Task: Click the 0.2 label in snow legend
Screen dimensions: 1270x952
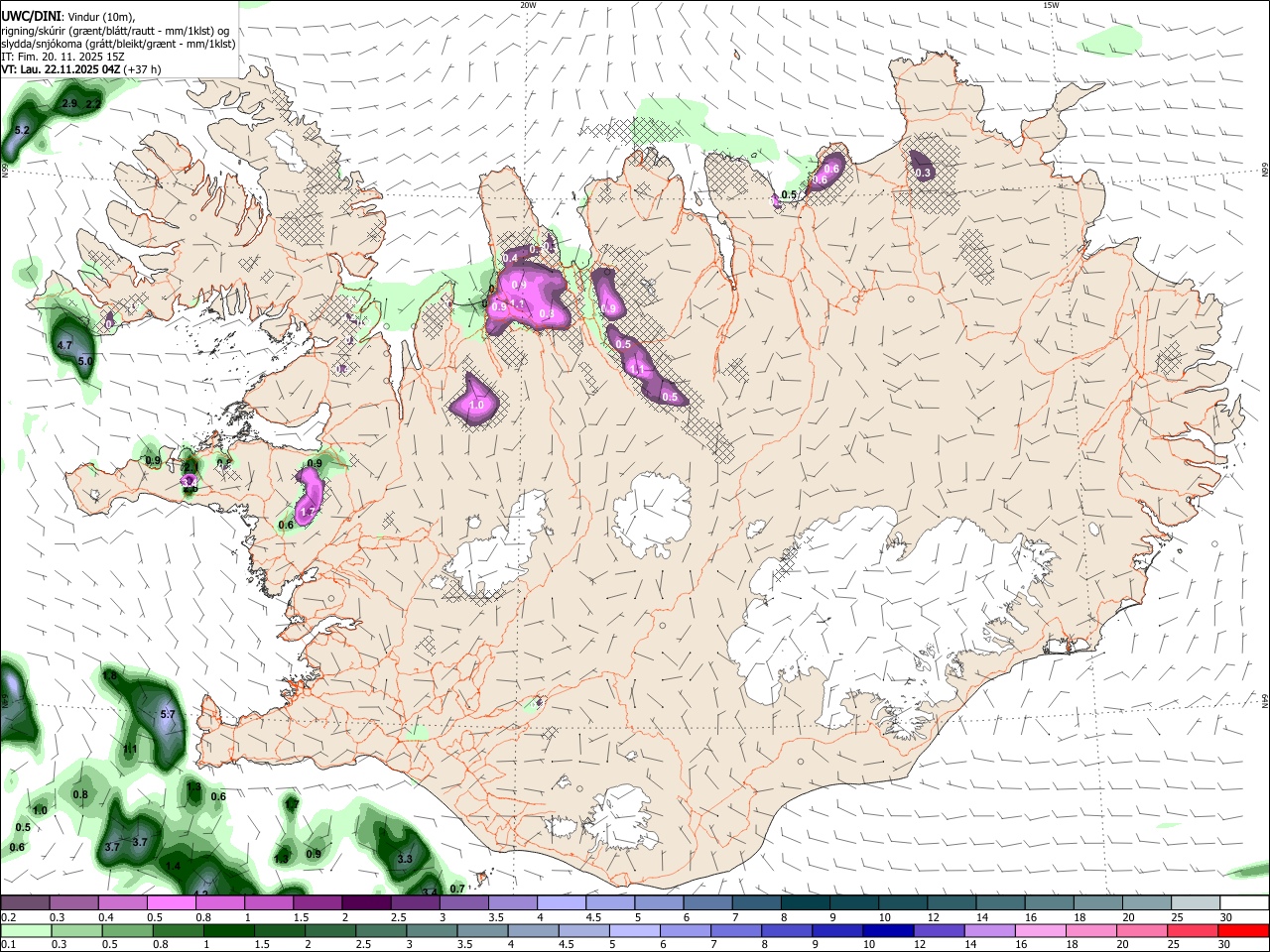Action: pyautogui.click(x=8, y=917)
